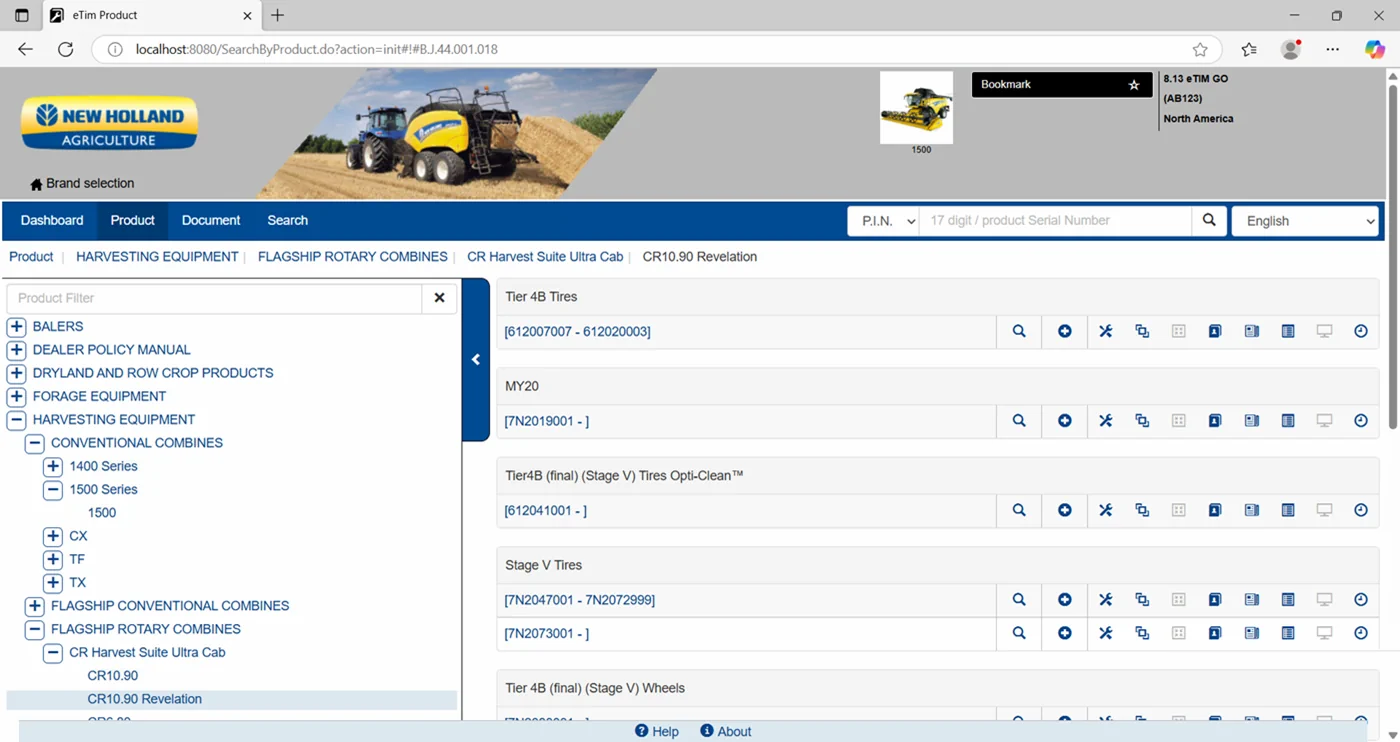Click the booklet icon in row [7N2019001 - ]
Viewport: 1400px width, 742px height.
pos(1252,421)
